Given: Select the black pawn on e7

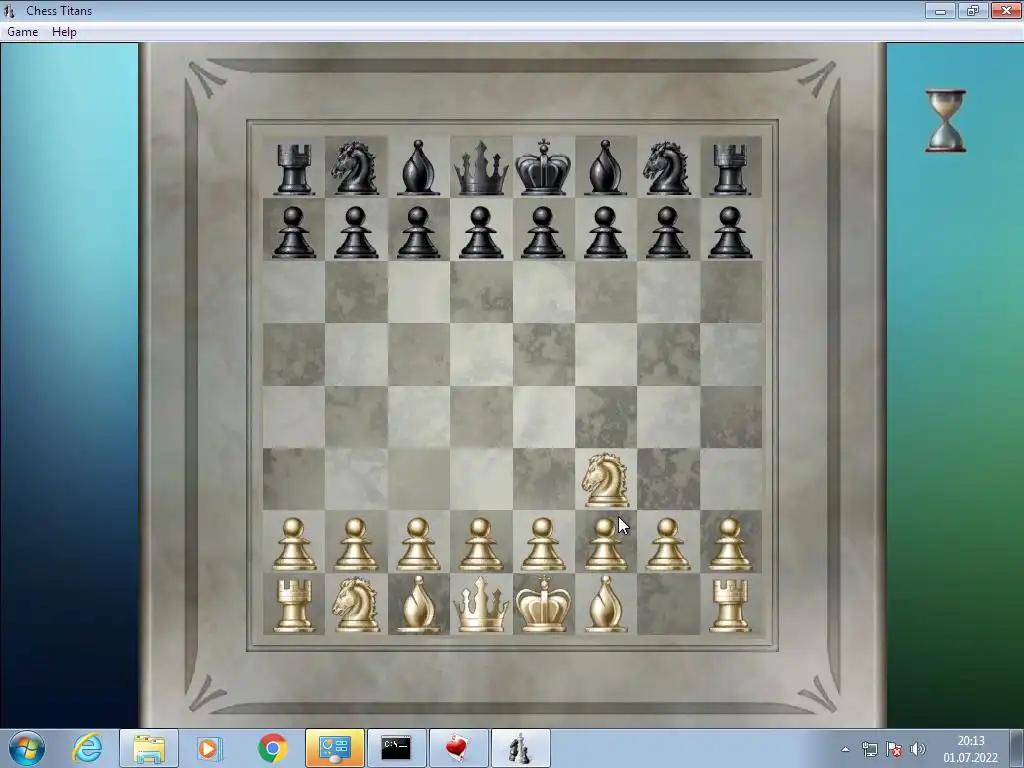Looking at the screenshot, I should [543, 232].
